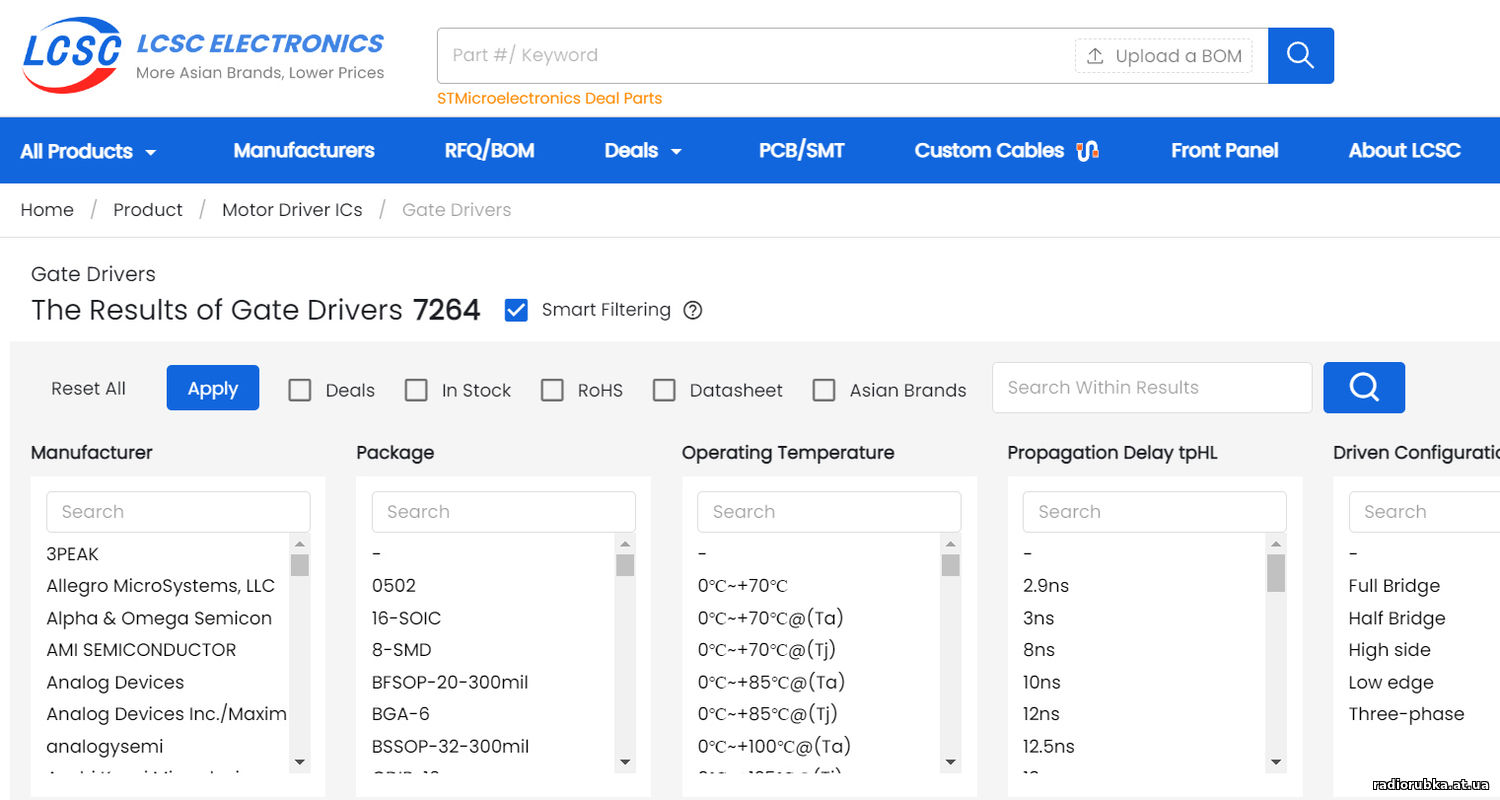The height and width of the screenshot is (800, 1500).
Task: Check the Asian Brands checkbox
Action: coord(824,390)
